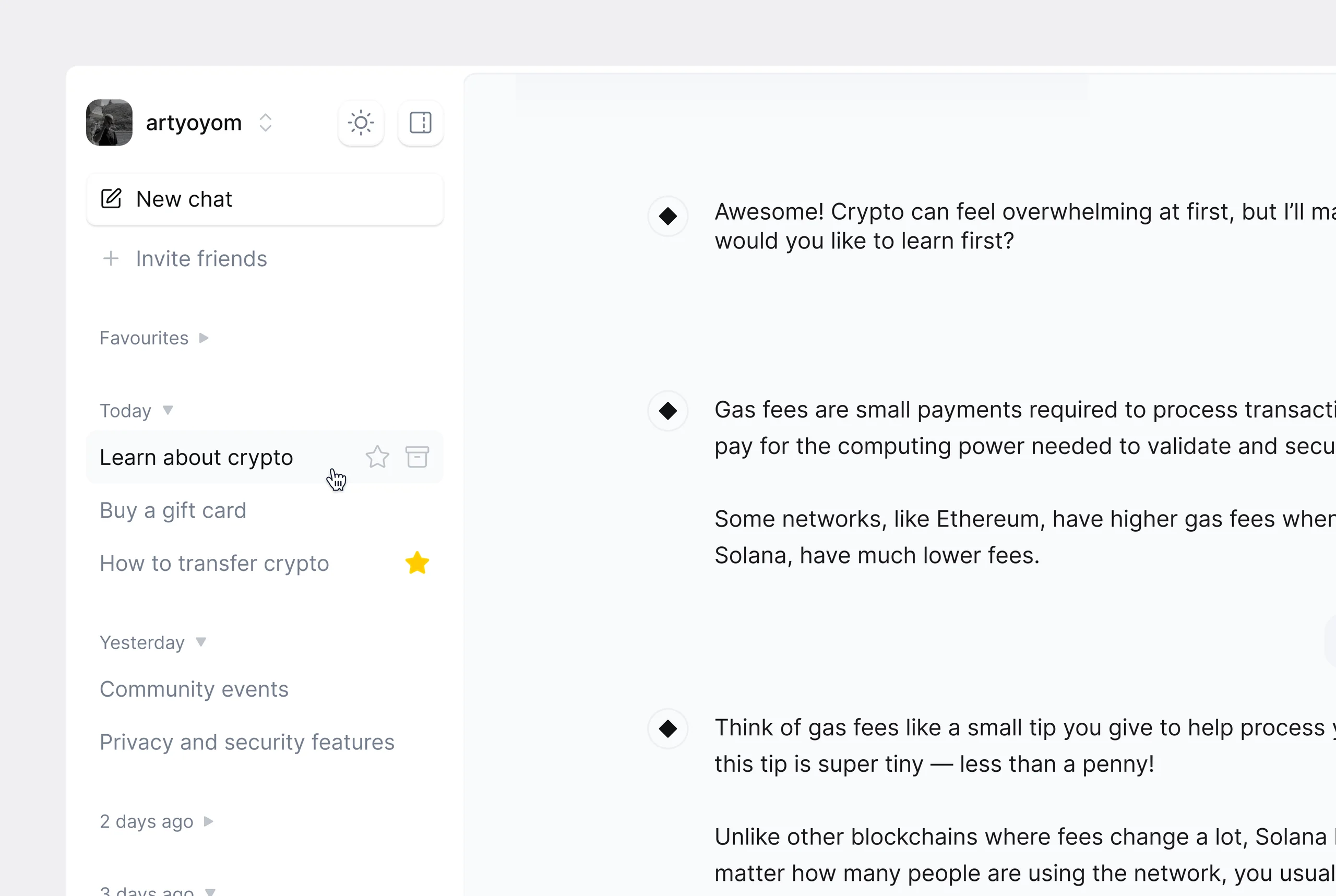Click the diamond icon beside Gas fees message
This screenshot has width=1336, height=896.
(x=667, y=411)
